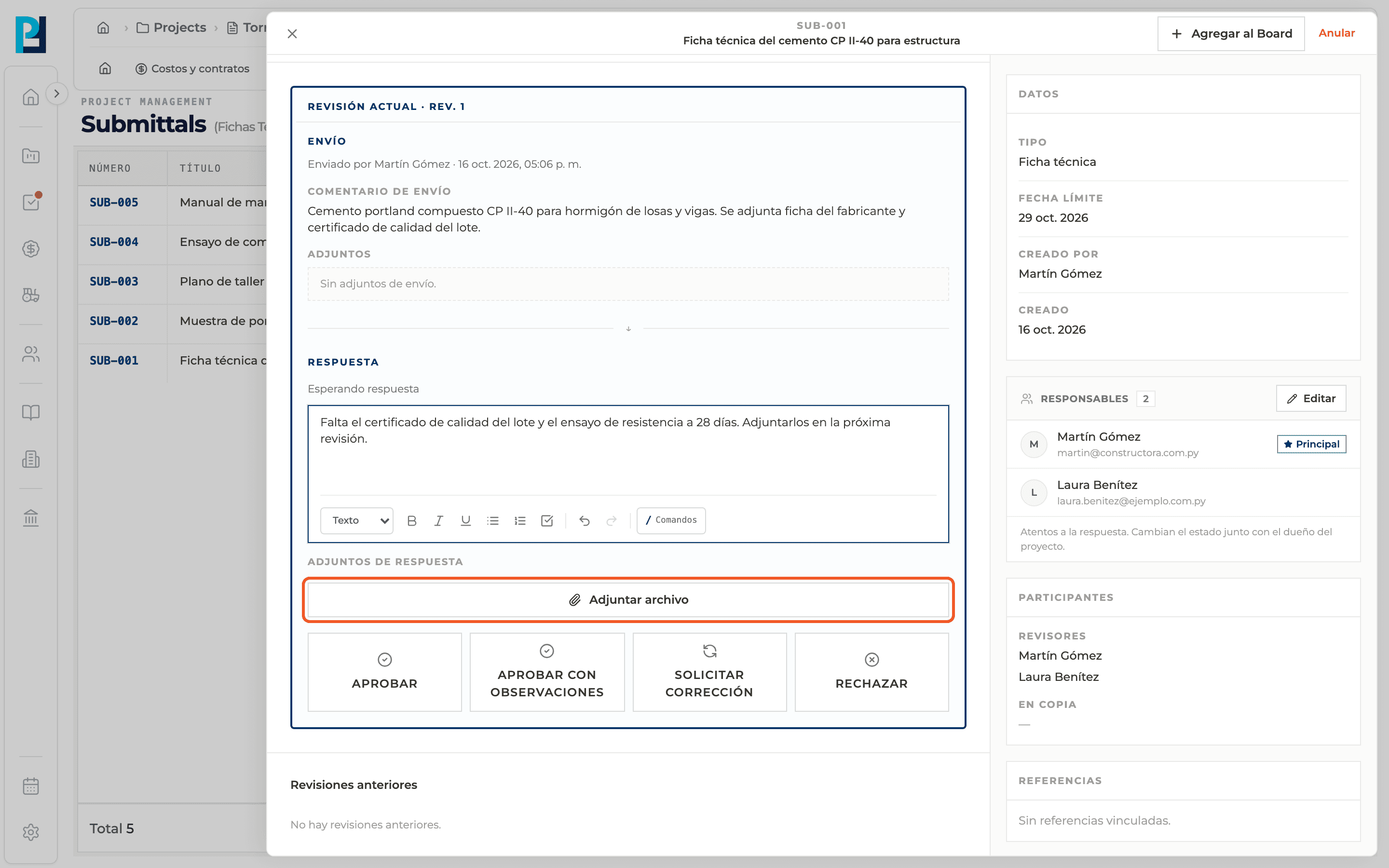Viewport: 1389px width, 868px height.
Task: Choose RECHAZAR as the response
Action: click(x=872, y=672)
